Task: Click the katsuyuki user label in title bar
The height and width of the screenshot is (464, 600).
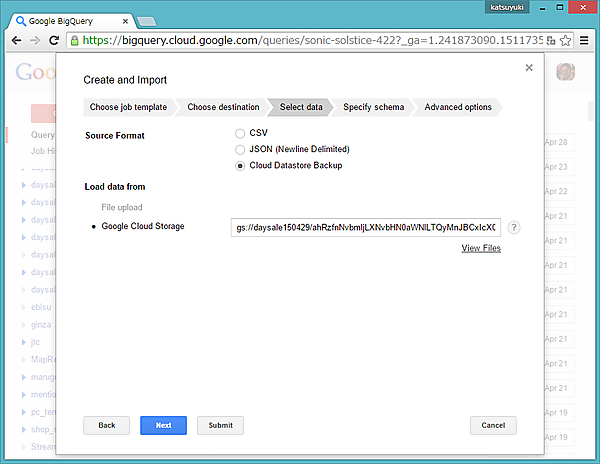Action: (x=507, y=7)
